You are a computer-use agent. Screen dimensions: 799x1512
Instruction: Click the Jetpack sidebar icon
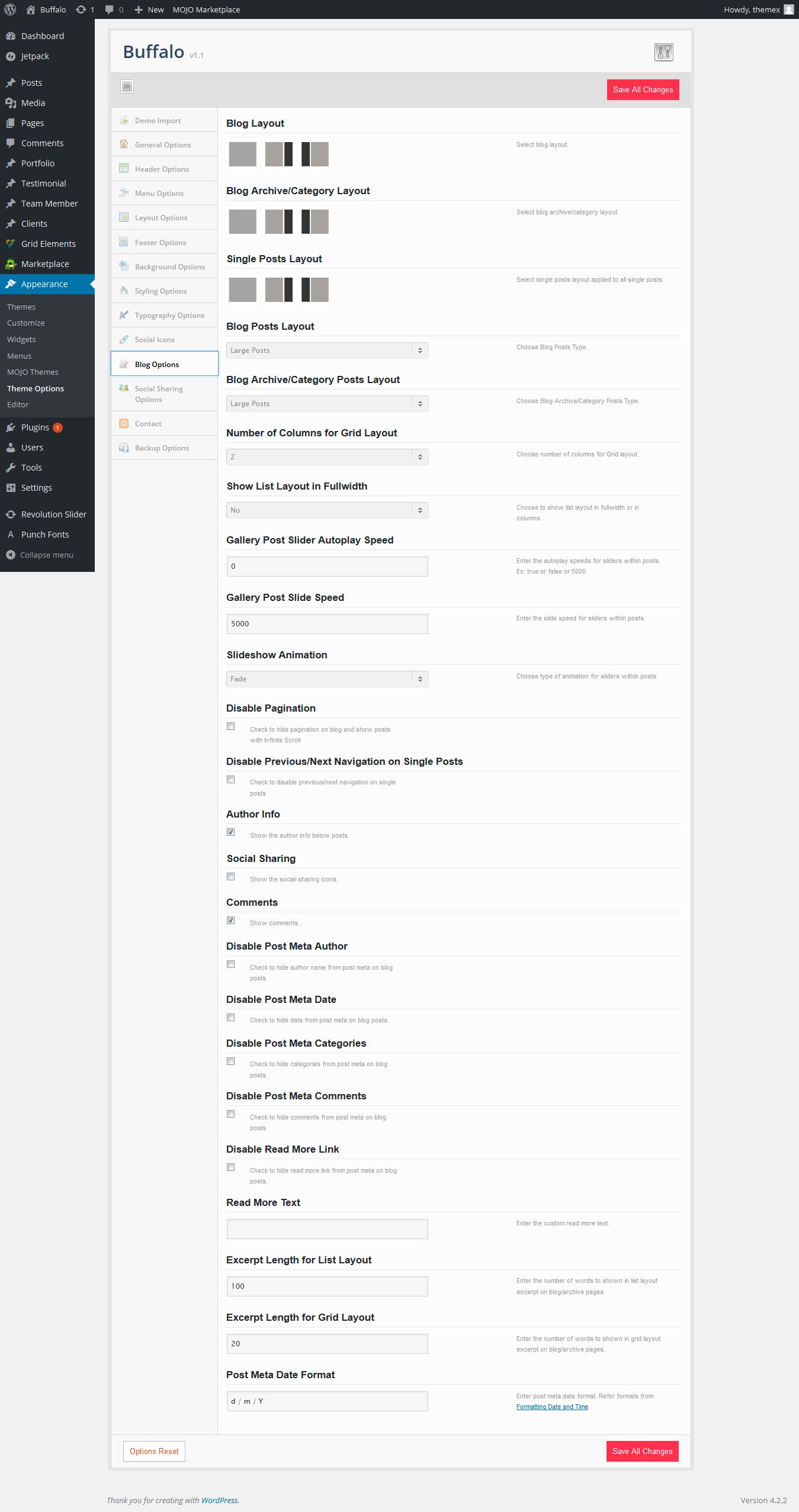(11, 56)
